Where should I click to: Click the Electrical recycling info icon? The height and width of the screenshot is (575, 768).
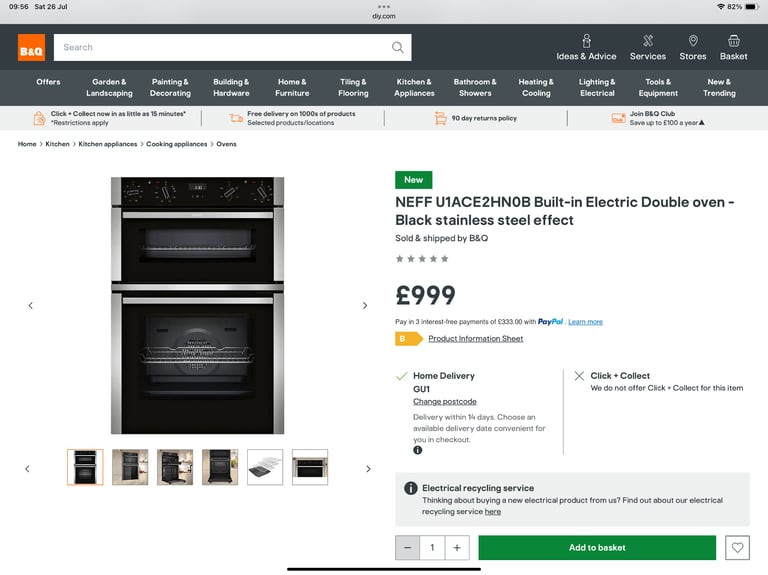click(x=410, y=488)
